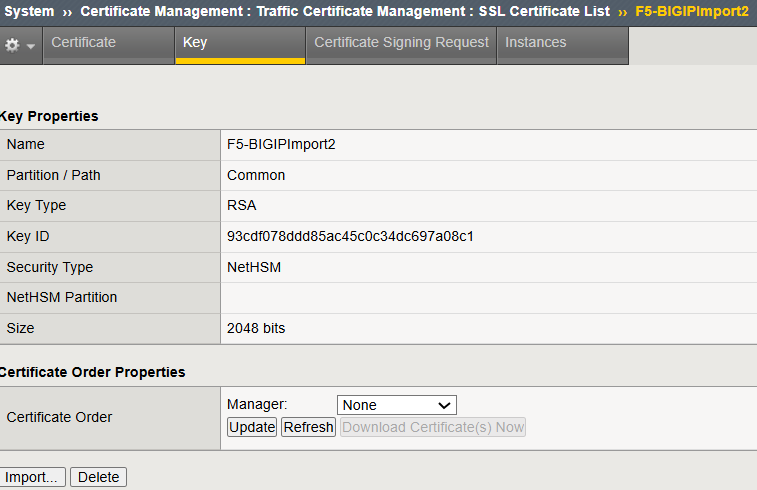Click the Traffic Certificate Management breadcrumb
This screenshot has width=757, height=490.
point(361,11)
